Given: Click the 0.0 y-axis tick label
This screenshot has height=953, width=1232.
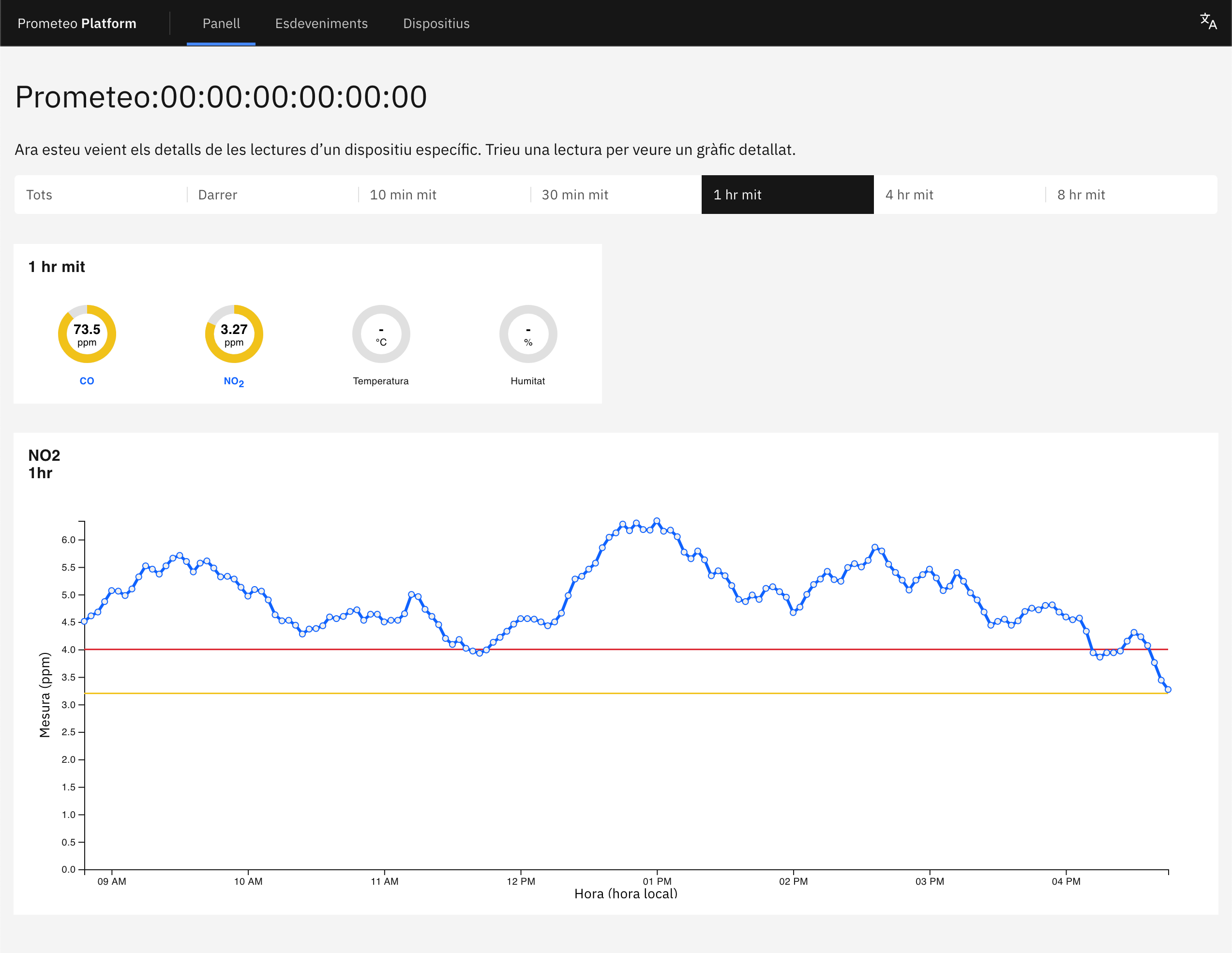Looking at the screenshot, I should 68,869.
